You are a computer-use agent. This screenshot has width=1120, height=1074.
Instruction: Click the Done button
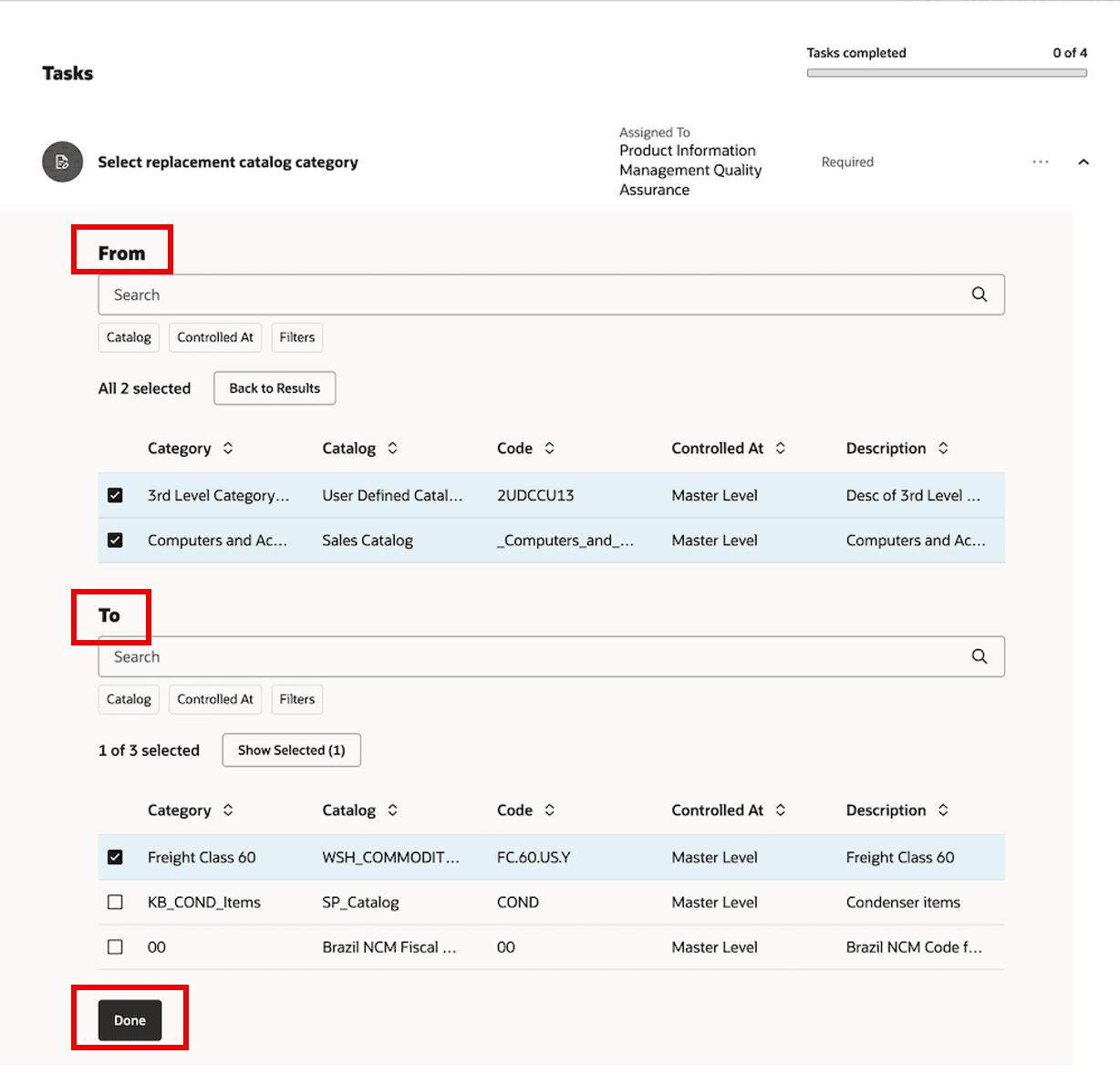coord(129,1019)
